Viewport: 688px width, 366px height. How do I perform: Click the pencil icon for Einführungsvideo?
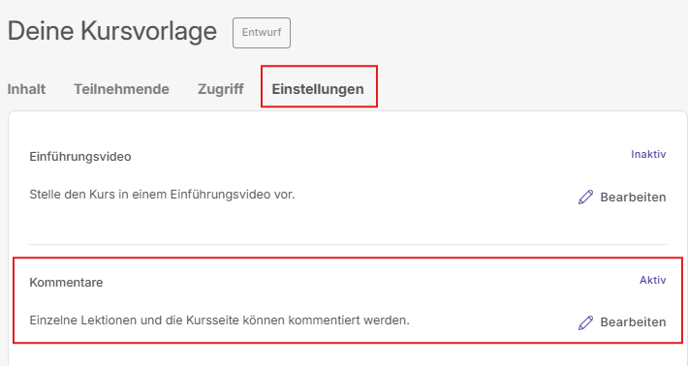pos(585,197)
